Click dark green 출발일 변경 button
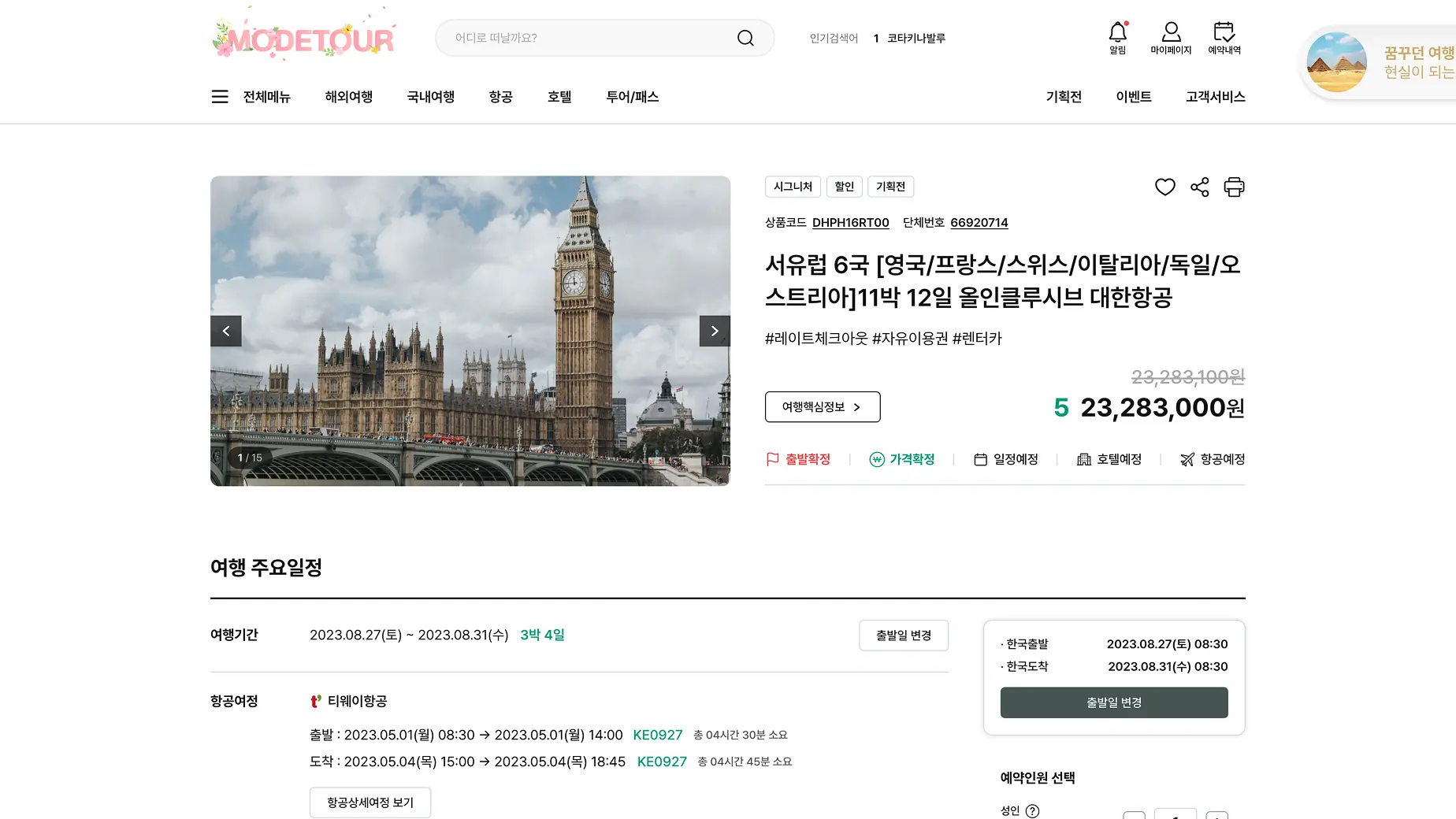The width and height of the screenshot is (1456, 819). 1113,702
